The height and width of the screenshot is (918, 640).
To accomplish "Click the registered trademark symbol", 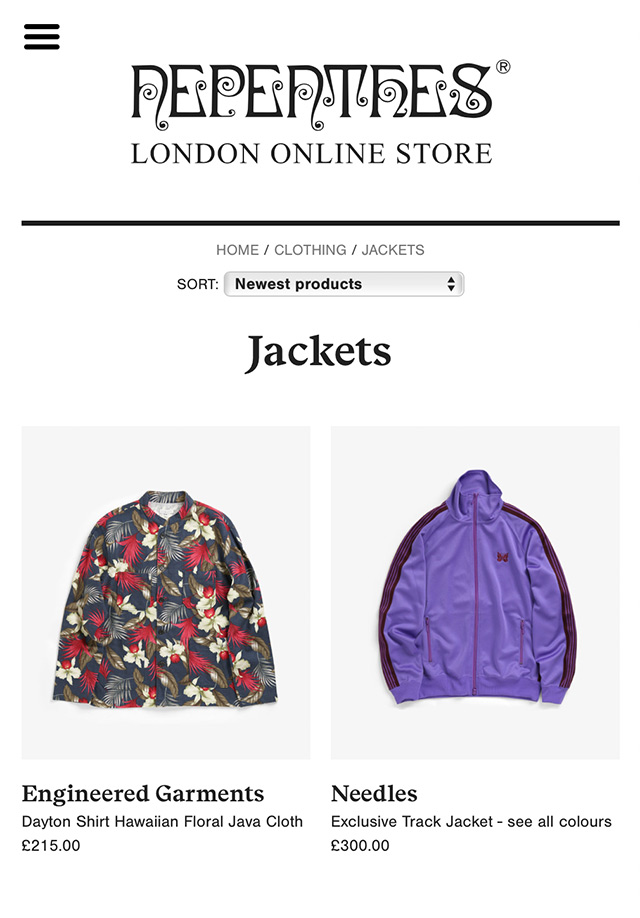I will point(502,67).
